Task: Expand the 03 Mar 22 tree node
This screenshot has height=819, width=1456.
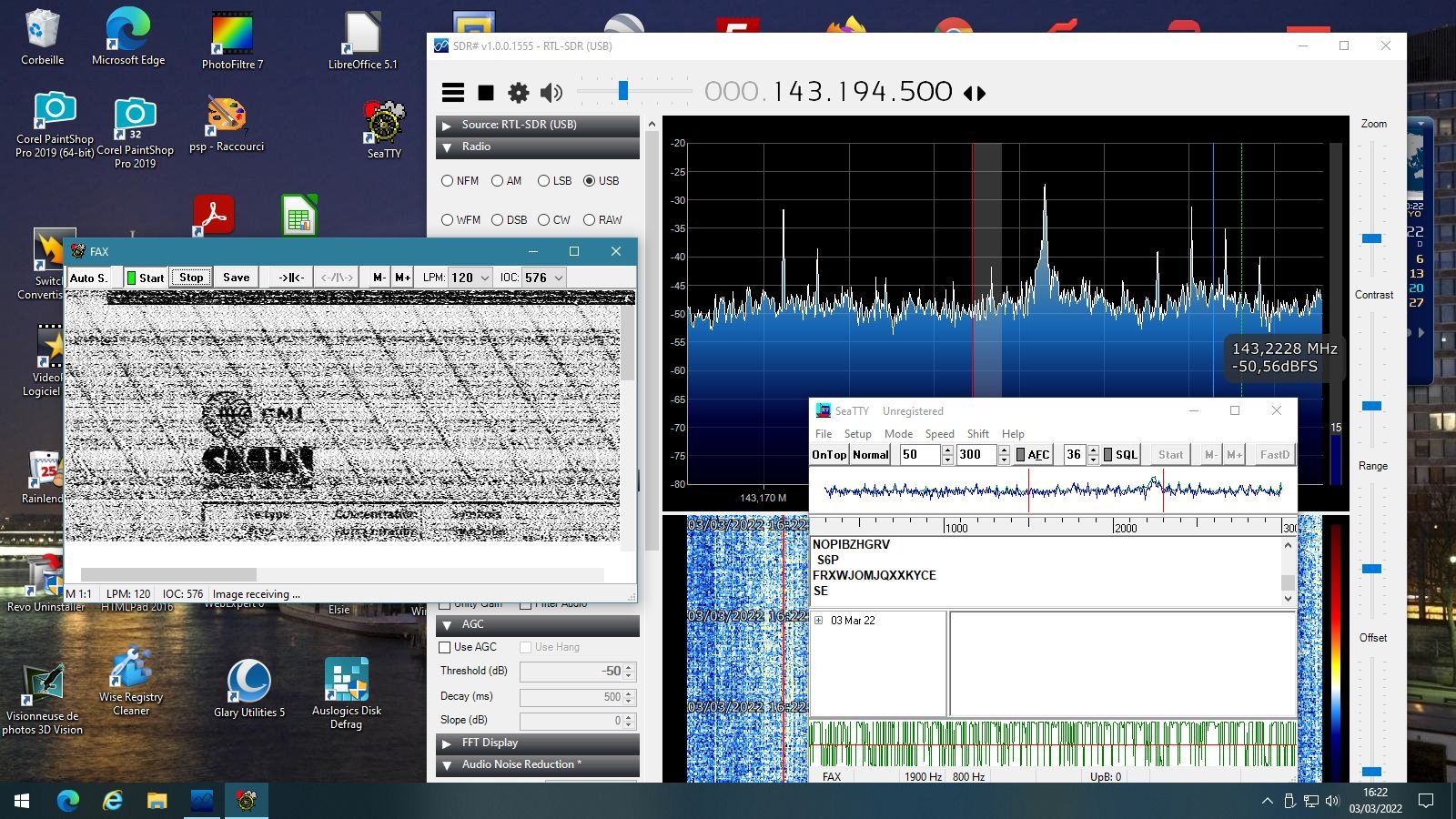Action: coord(818,621)
